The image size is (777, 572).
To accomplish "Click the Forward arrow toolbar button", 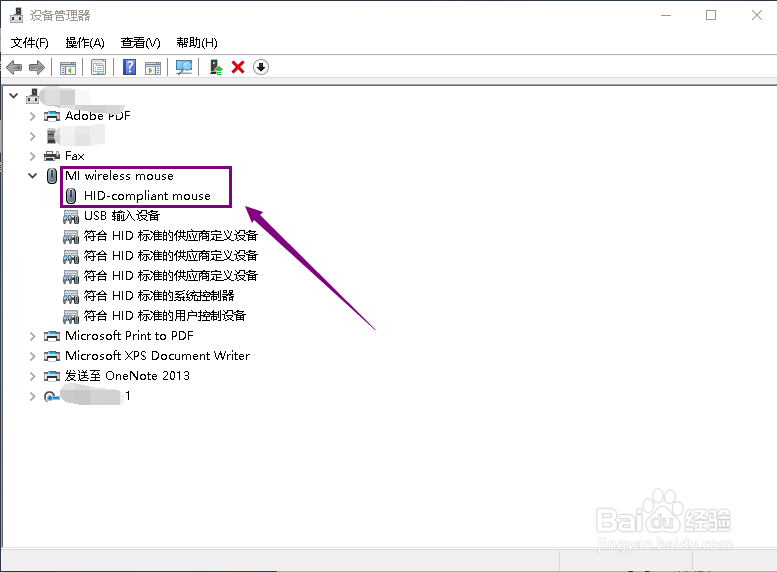I will pyautogui.click(x=37, y=67).
